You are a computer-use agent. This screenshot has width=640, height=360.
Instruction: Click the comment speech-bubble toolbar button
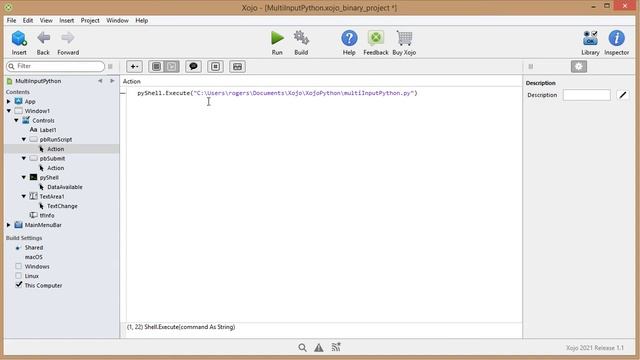pyautogui.click(x=193, y=67)
